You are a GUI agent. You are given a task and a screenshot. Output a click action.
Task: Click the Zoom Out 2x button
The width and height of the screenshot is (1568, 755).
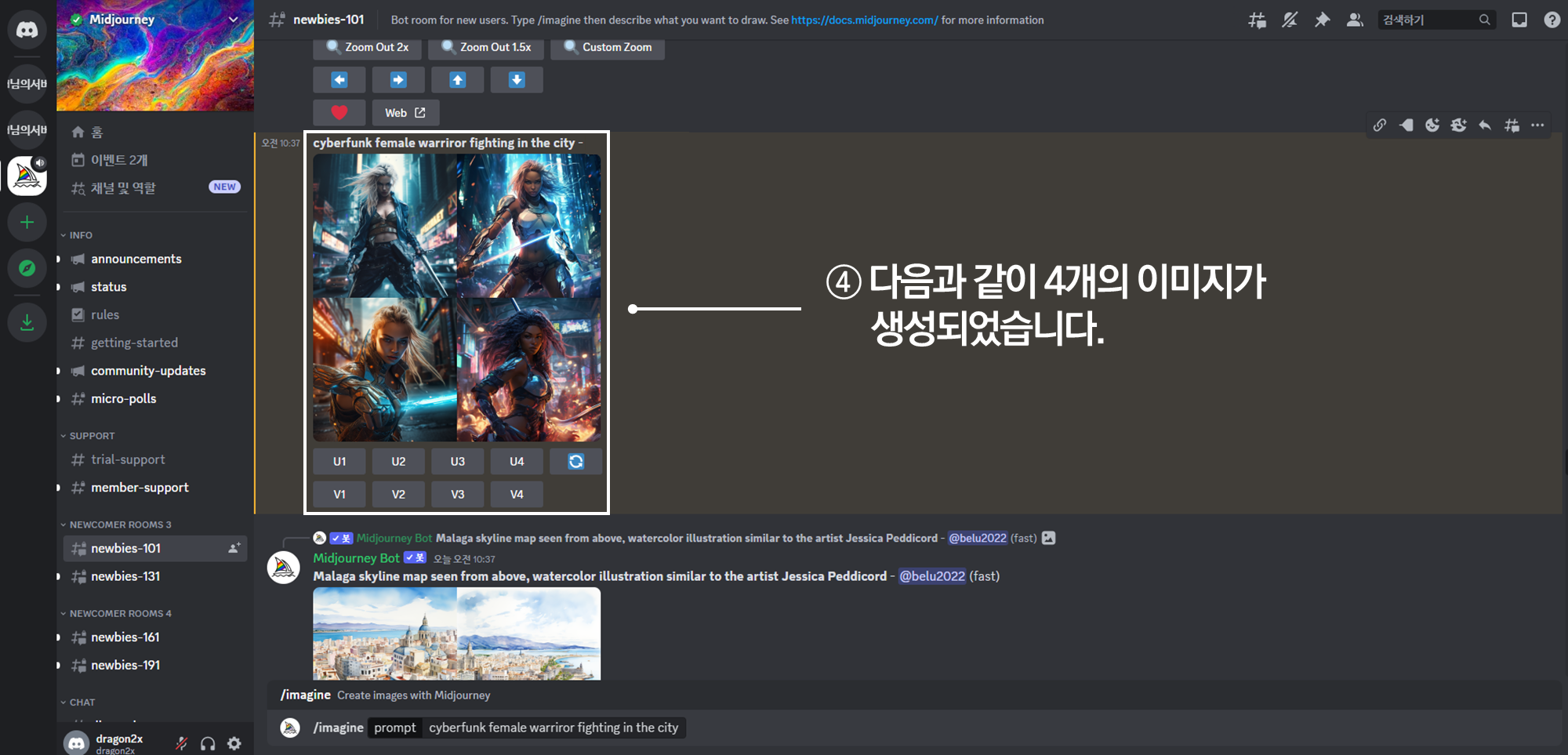point(367,48)
